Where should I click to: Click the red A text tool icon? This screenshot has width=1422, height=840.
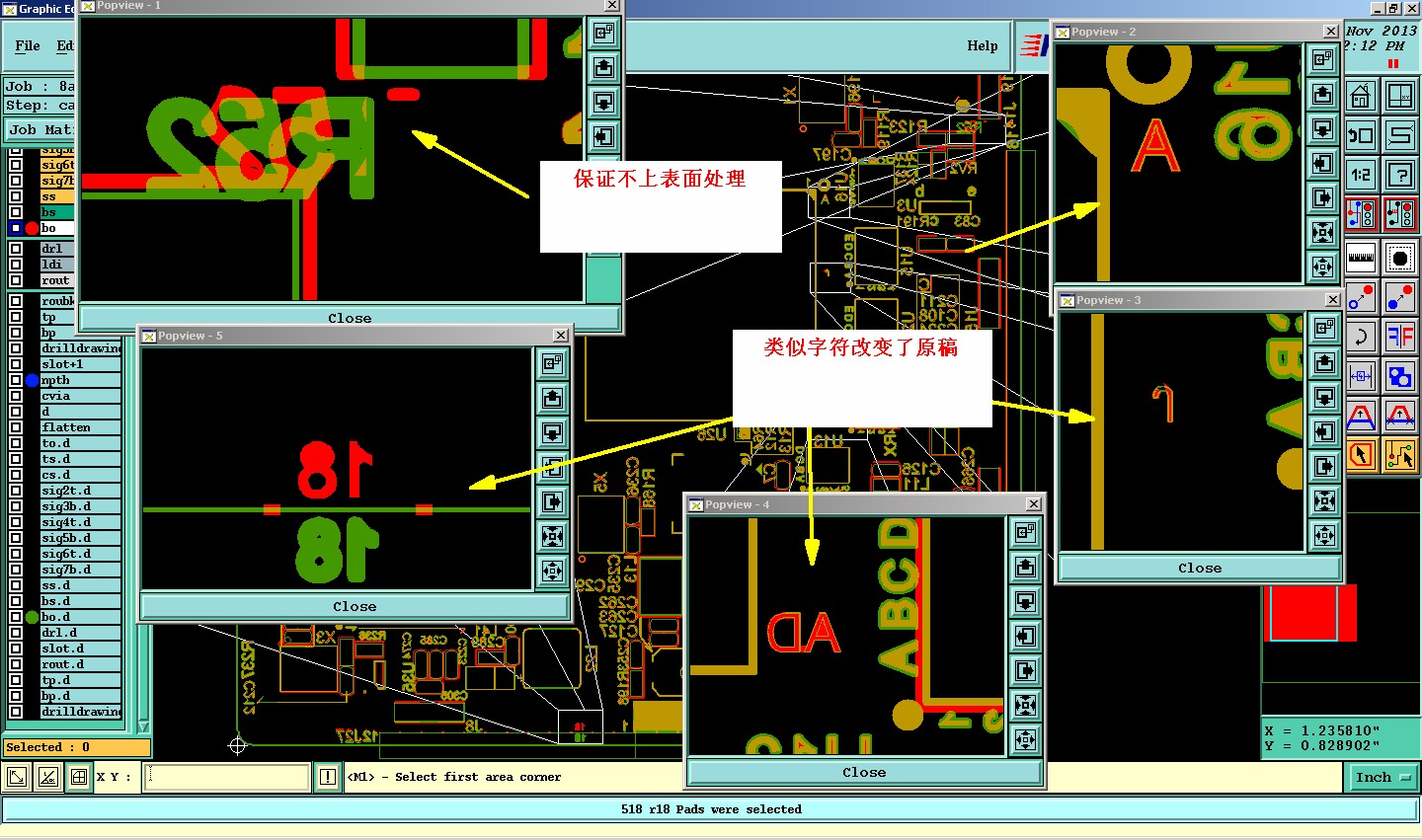(1361, 416)
